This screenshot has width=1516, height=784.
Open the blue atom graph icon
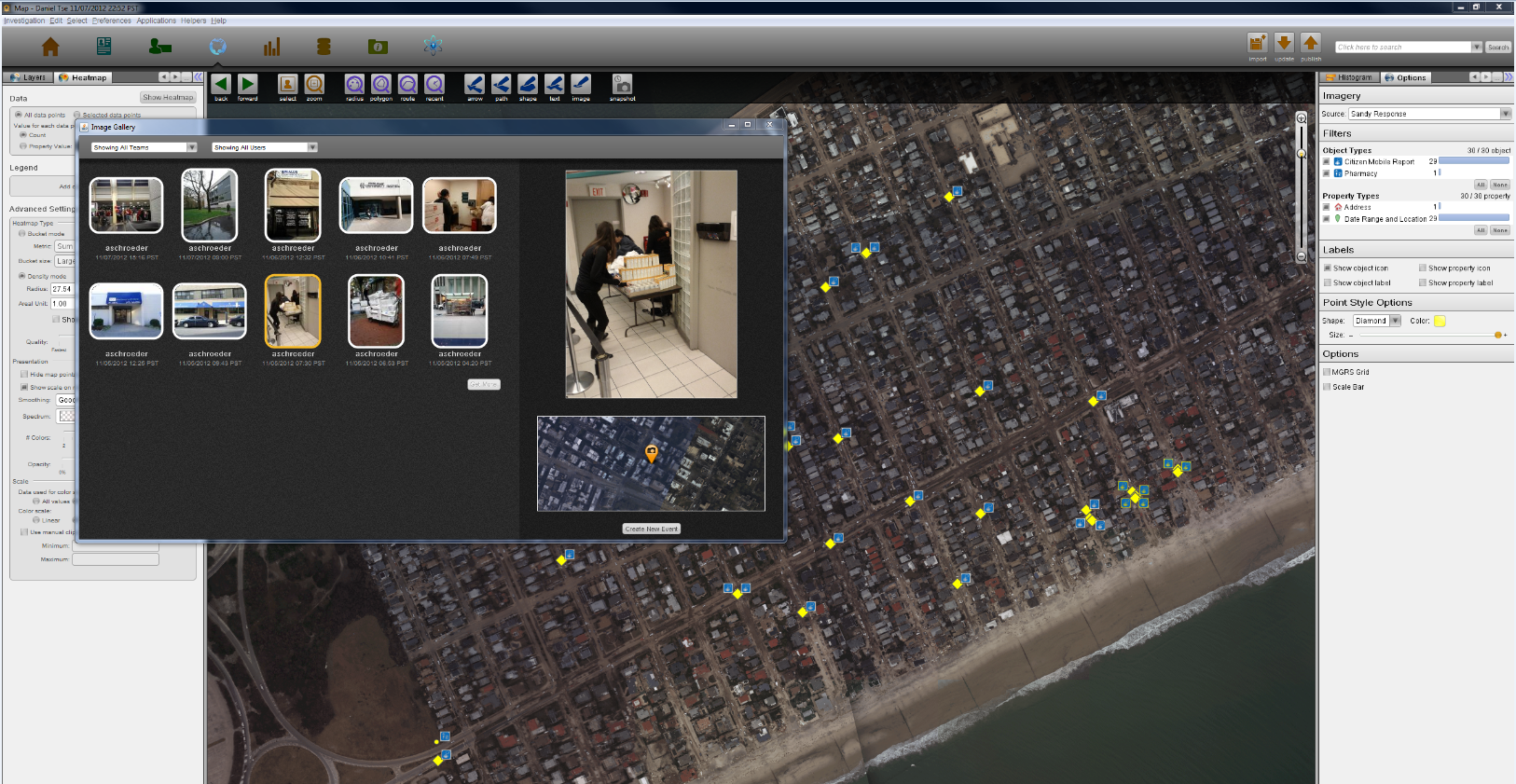click(x=433, y=46)
